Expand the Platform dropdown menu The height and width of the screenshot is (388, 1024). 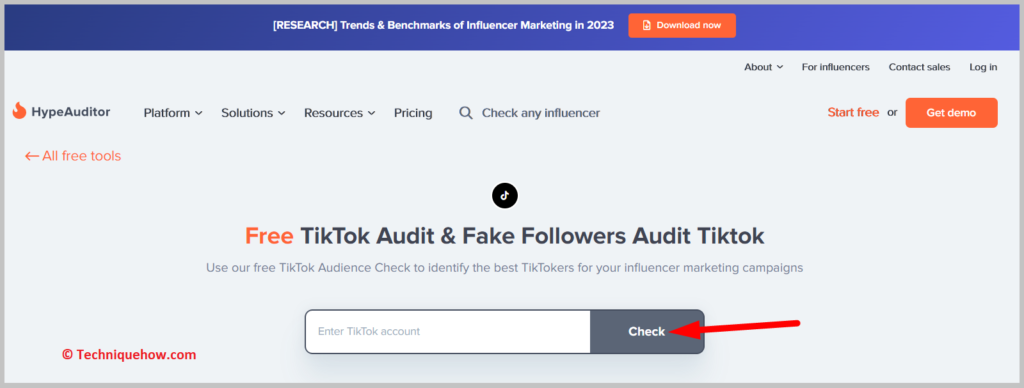coord(173,113)
